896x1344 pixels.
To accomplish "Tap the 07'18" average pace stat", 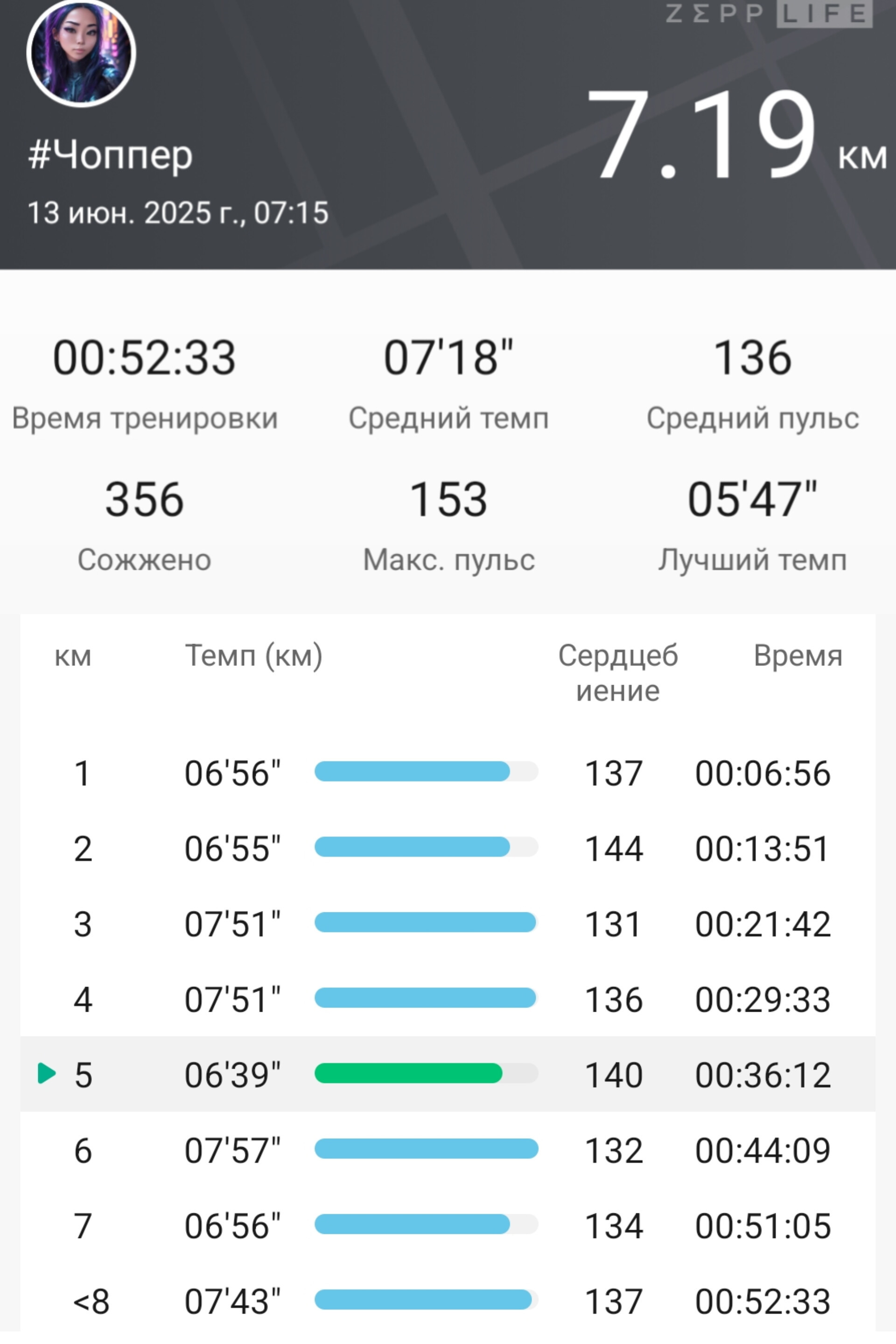I will click(448, 358).
